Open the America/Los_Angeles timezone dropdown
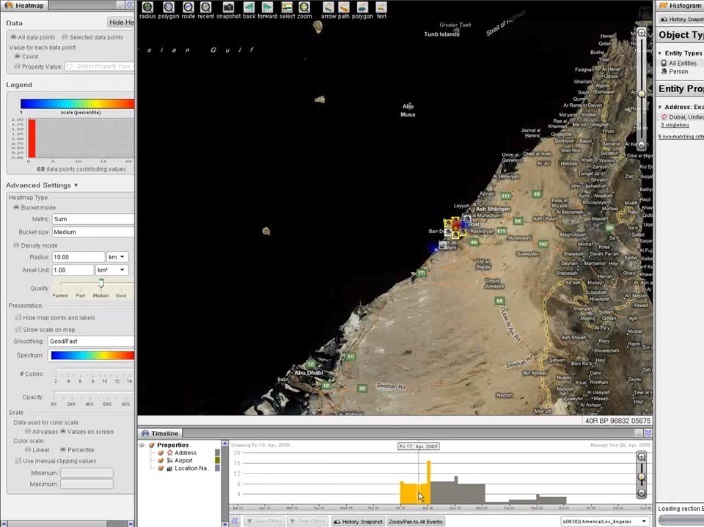The height and width of the screenshot is (527, 704). click(x=605, y=521)
